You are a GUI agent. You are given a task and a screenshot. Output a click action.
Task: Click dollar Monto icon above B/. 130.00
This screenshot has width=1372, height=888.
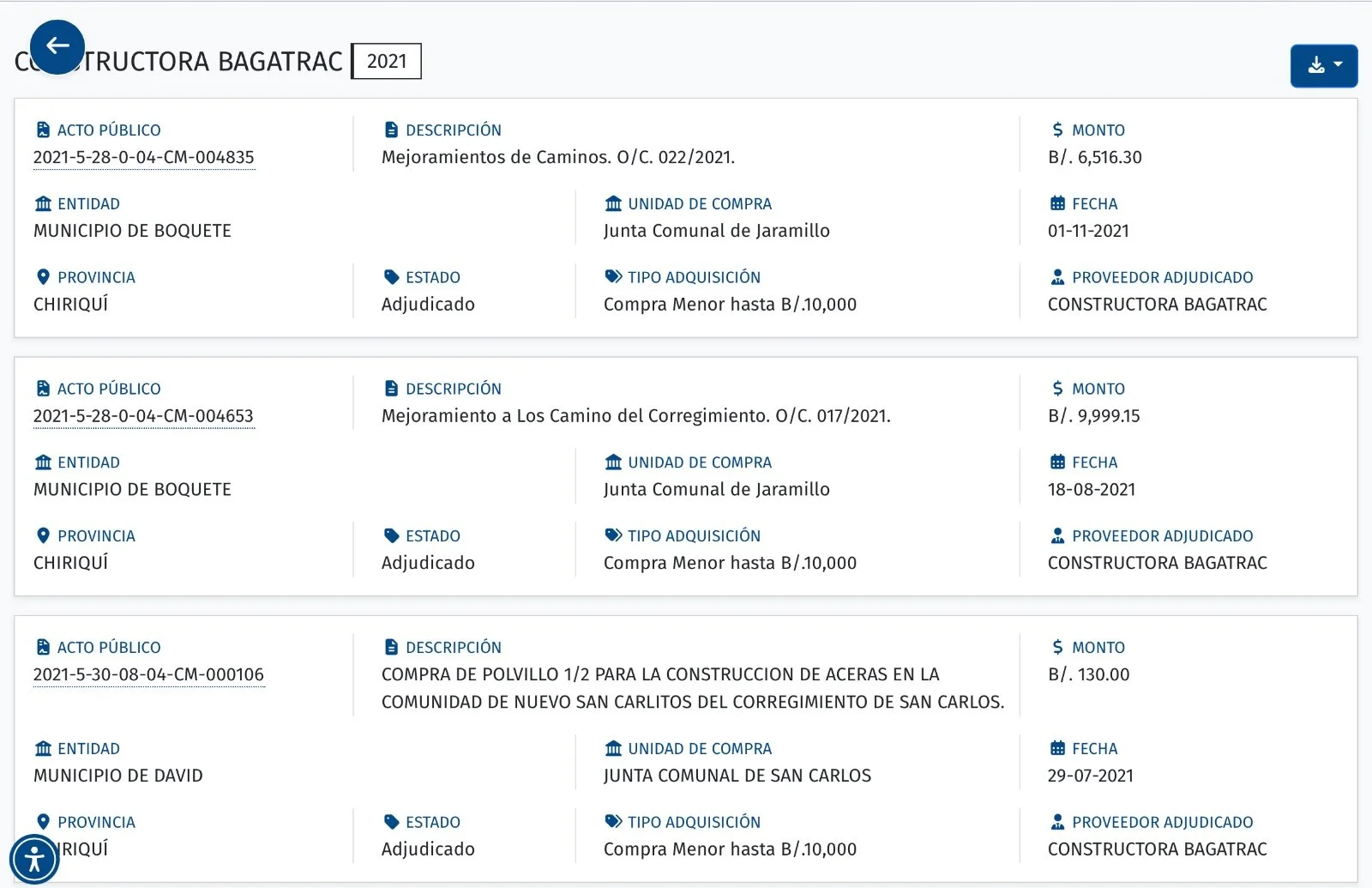[x=1057, y=647]
